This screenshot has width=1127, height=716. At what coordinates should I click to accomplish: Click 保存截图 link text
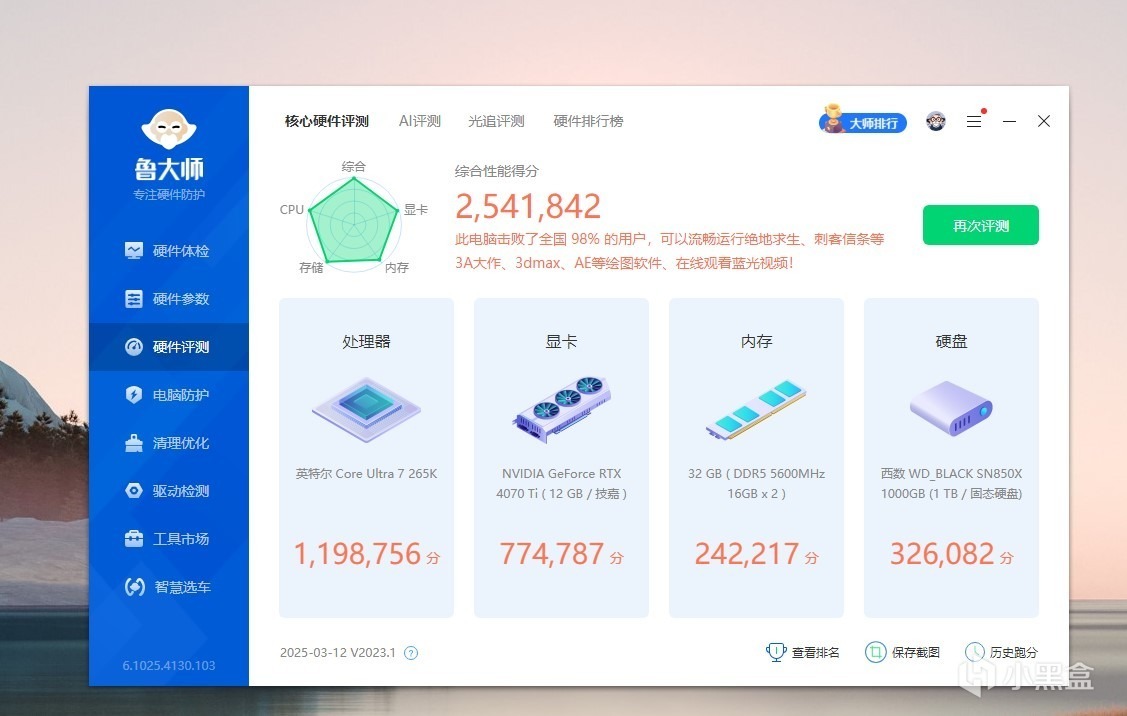click(915, 652)
